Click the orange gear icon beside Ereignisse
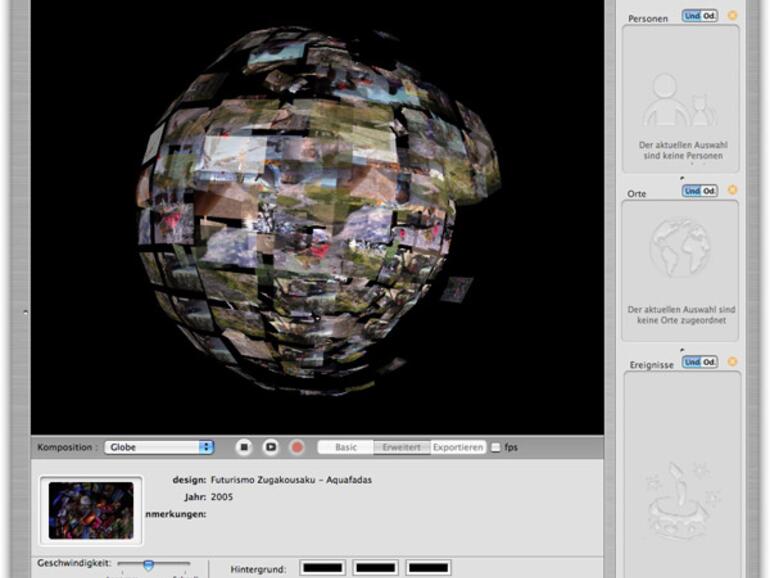770x578 pixels. click(732, 362)
